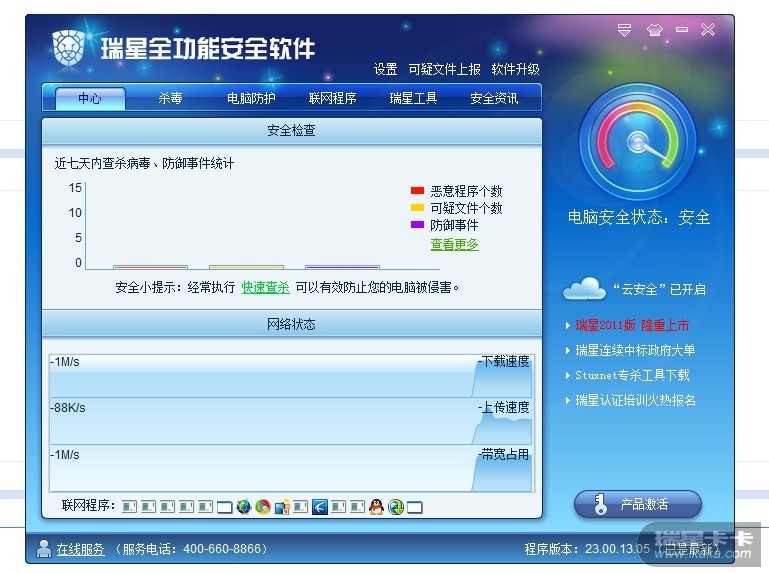Screen dimensions: 769x573
Task: Click the 快速查杀 link
Action: (x=265, y=287)
